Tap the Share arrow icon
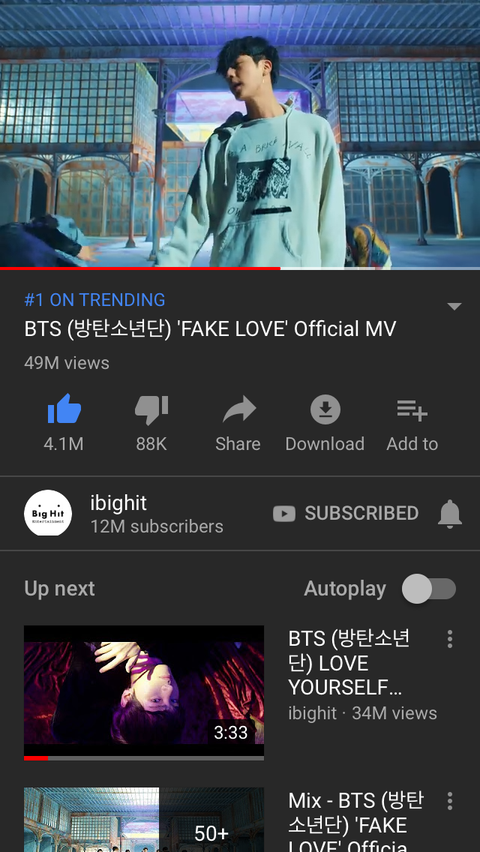The width and height of the screenshot is (480, 852). 239,410
